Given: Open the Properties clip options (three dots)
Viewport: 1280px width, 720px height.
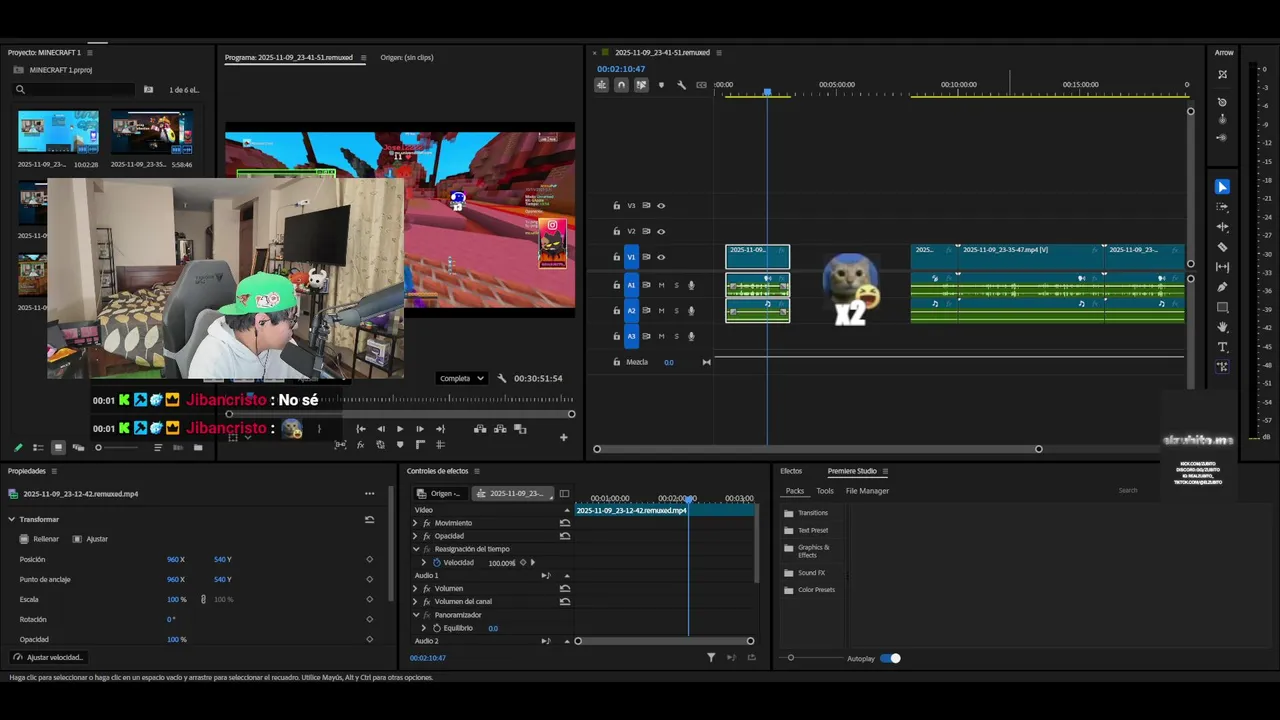Looking at the screenshot, I should pos(369,494).
